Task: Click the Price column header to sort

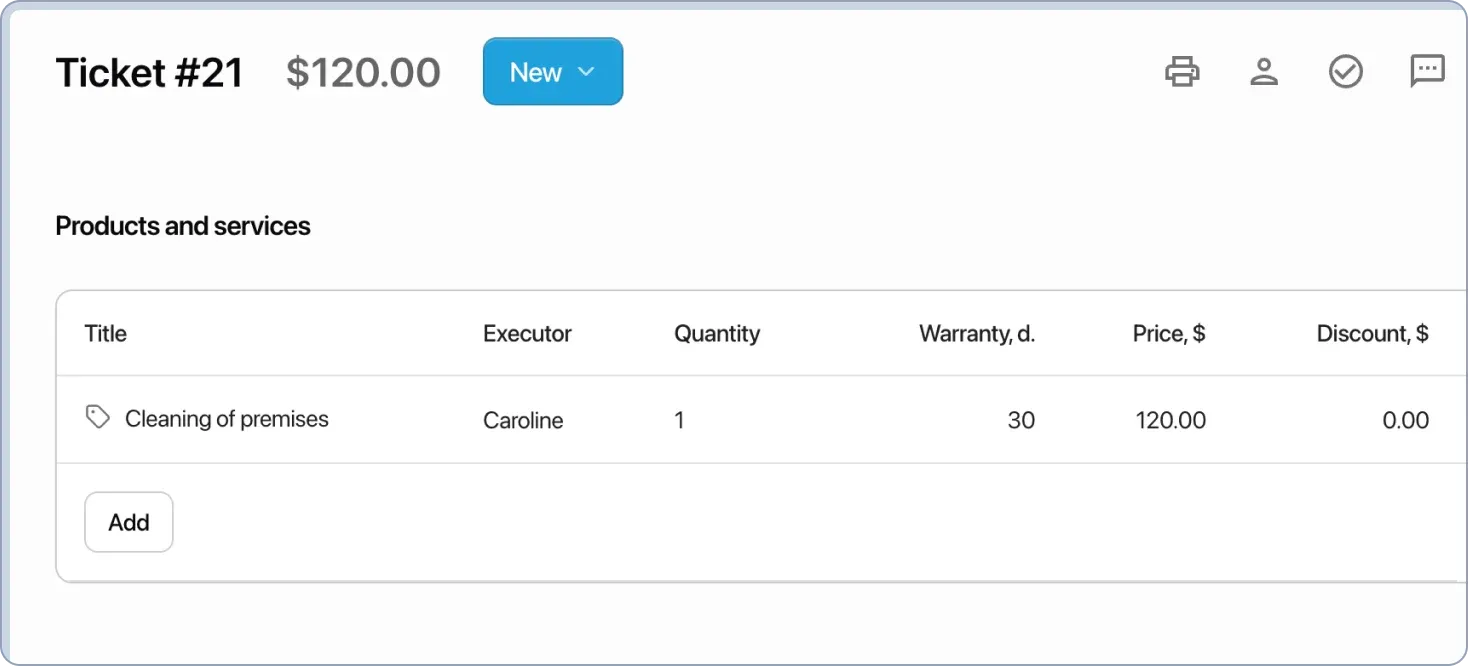Action: pos(1168,333)
